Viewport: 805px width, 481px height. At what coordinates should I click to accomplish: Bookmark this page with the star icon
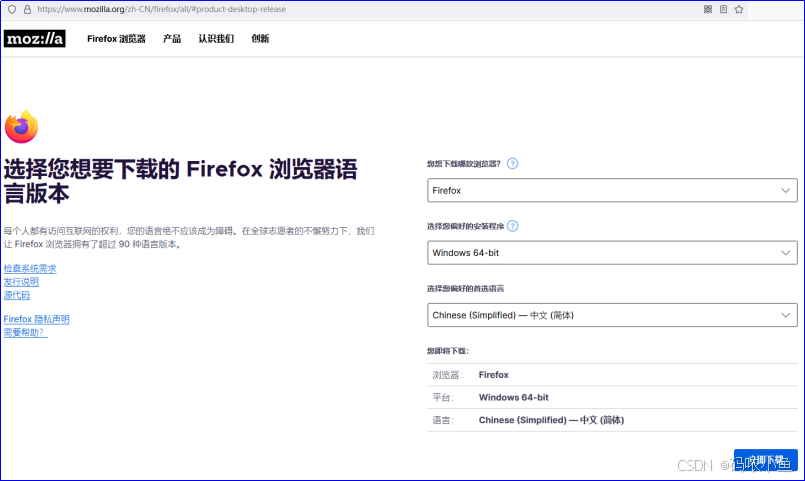(739, 9)
